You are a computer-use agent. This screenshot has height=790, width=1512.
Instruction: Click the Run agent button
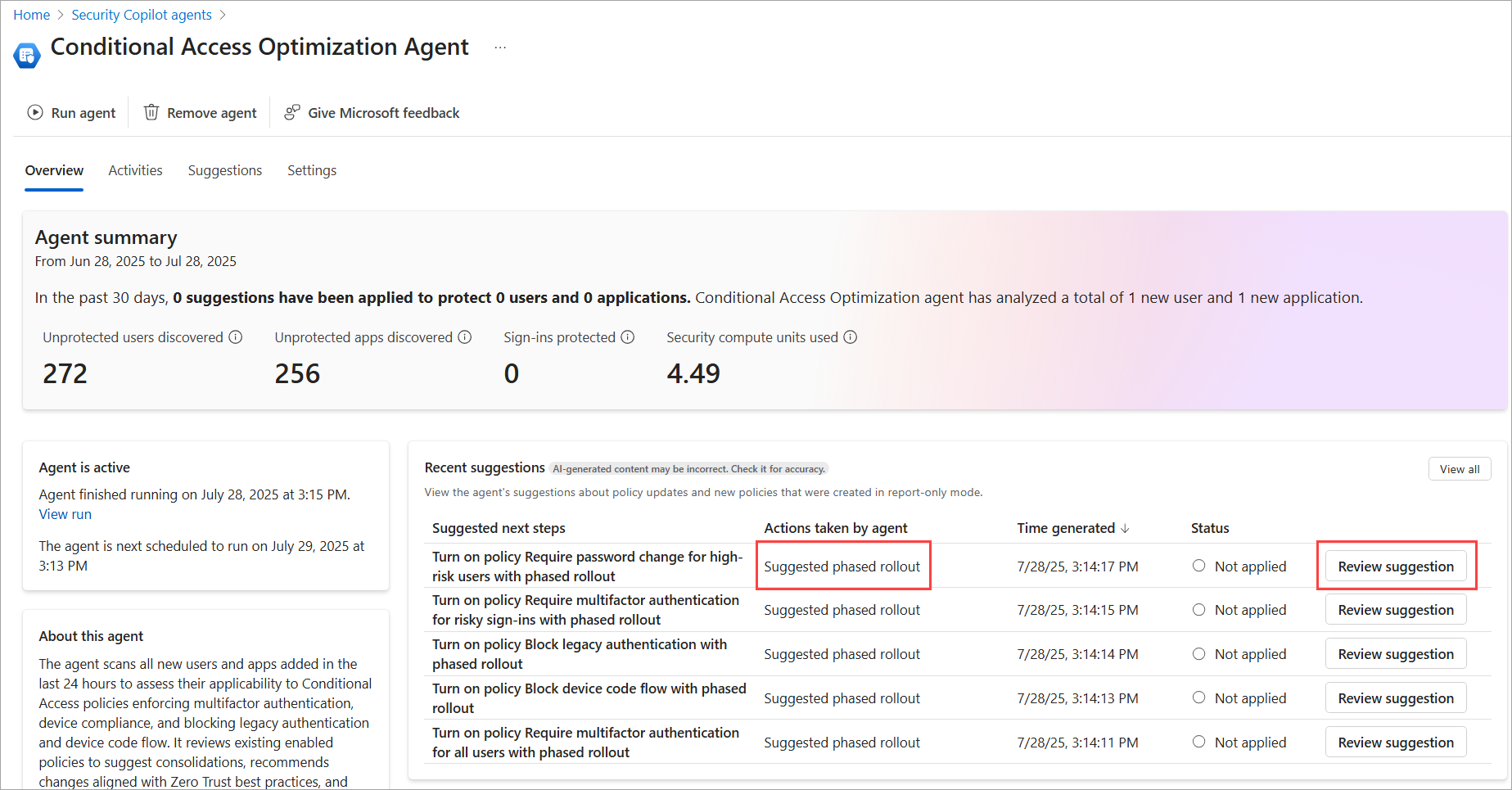[72, 113]
